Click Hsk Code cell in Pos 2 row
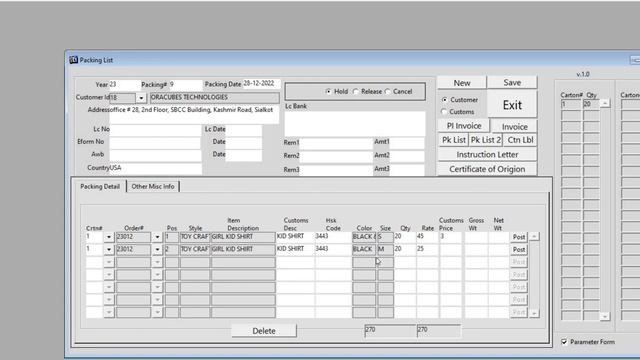 [333, 249]
